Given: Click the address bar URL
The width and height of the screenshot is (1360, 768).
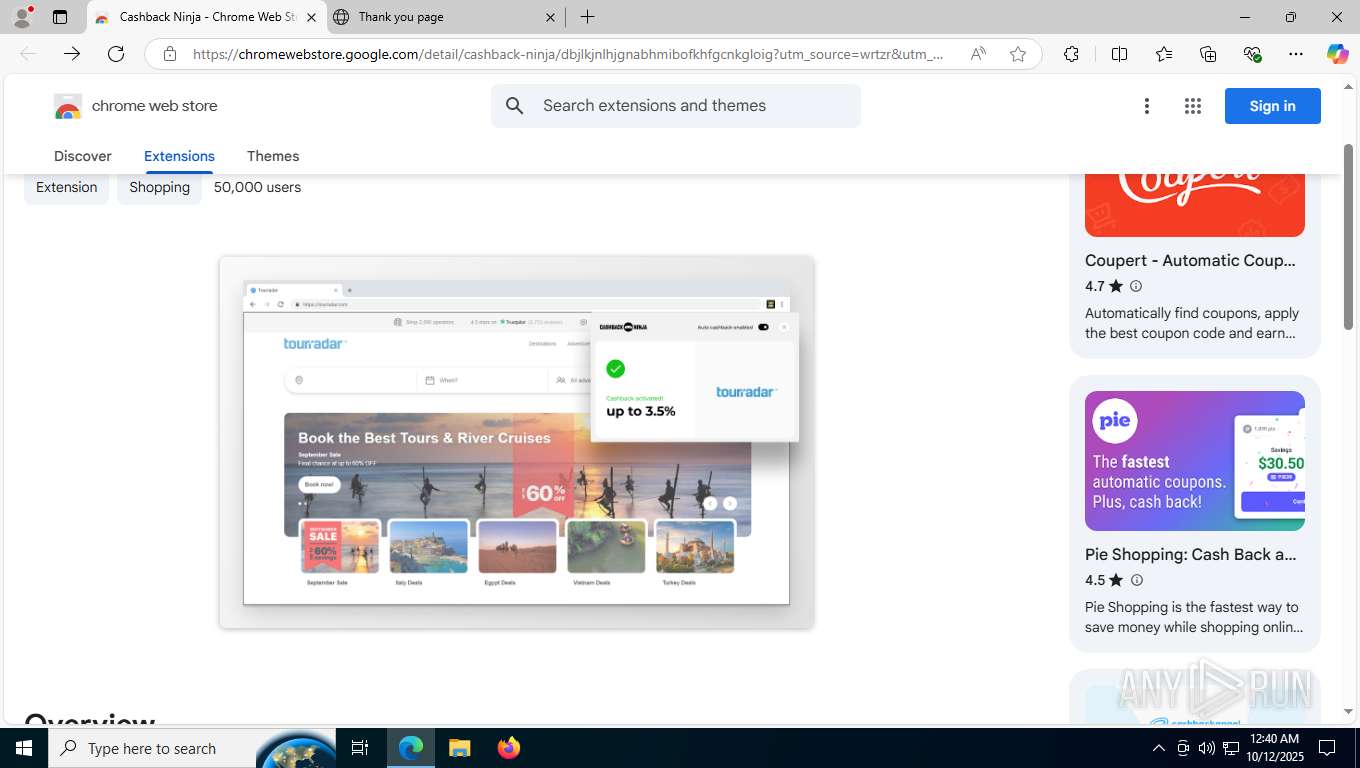Looking at the screenshot, I should coord(567,54).
